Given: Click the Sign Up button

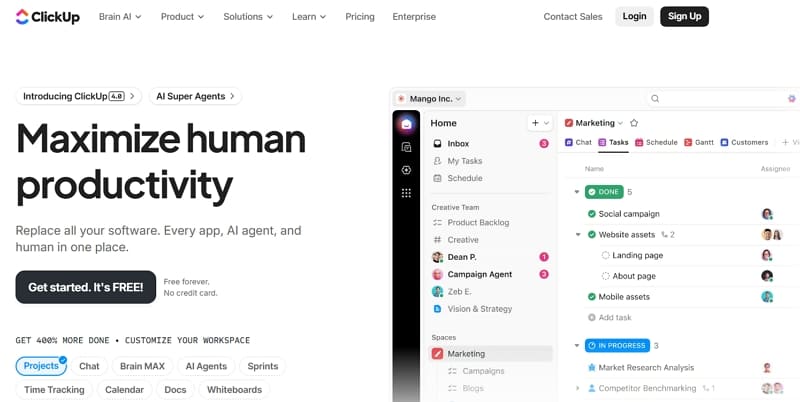Looking at the screenshot, I should 684,16.
